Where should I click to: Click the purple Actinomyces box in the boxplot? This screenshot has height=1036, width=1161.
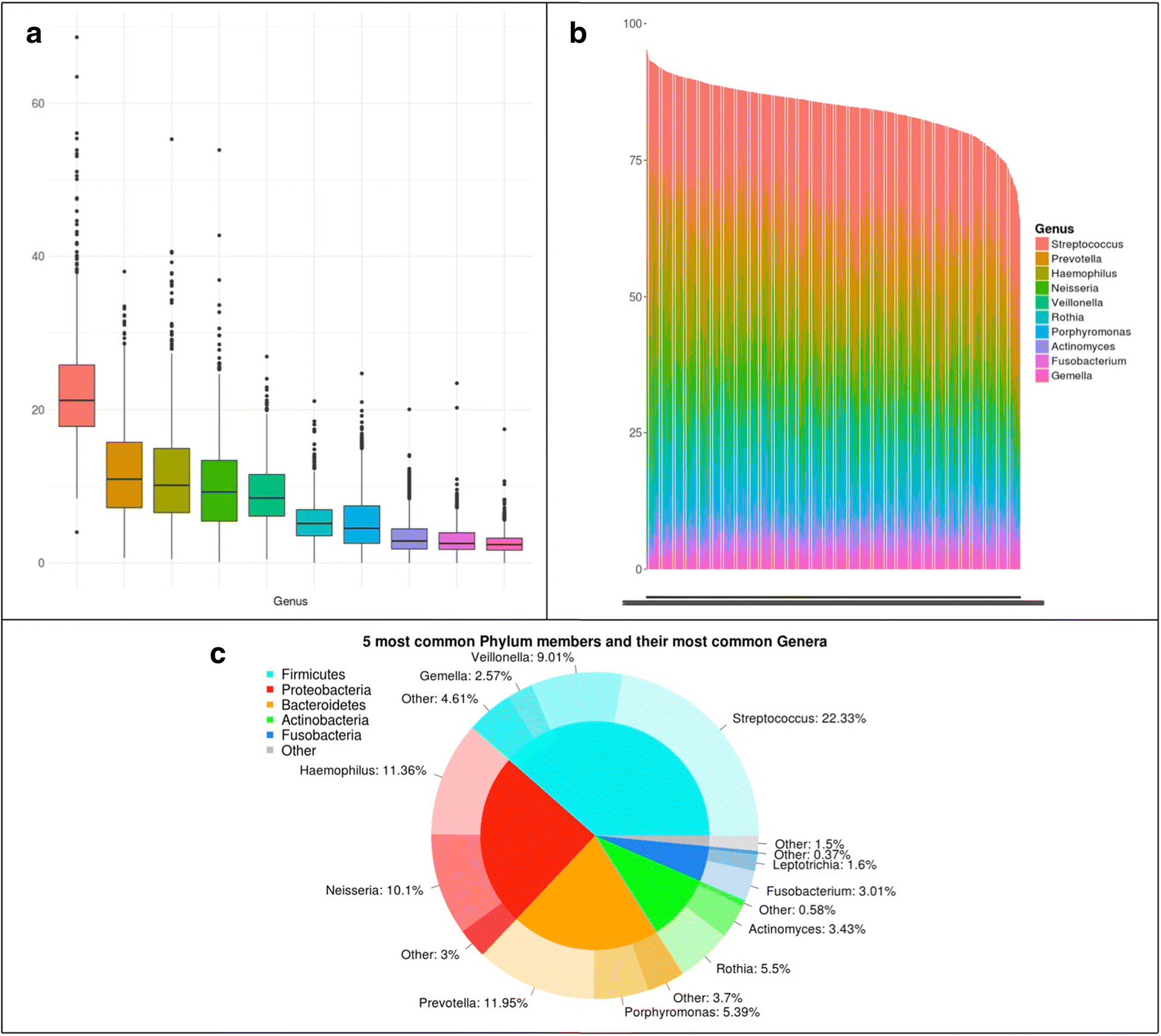(409, 539)
